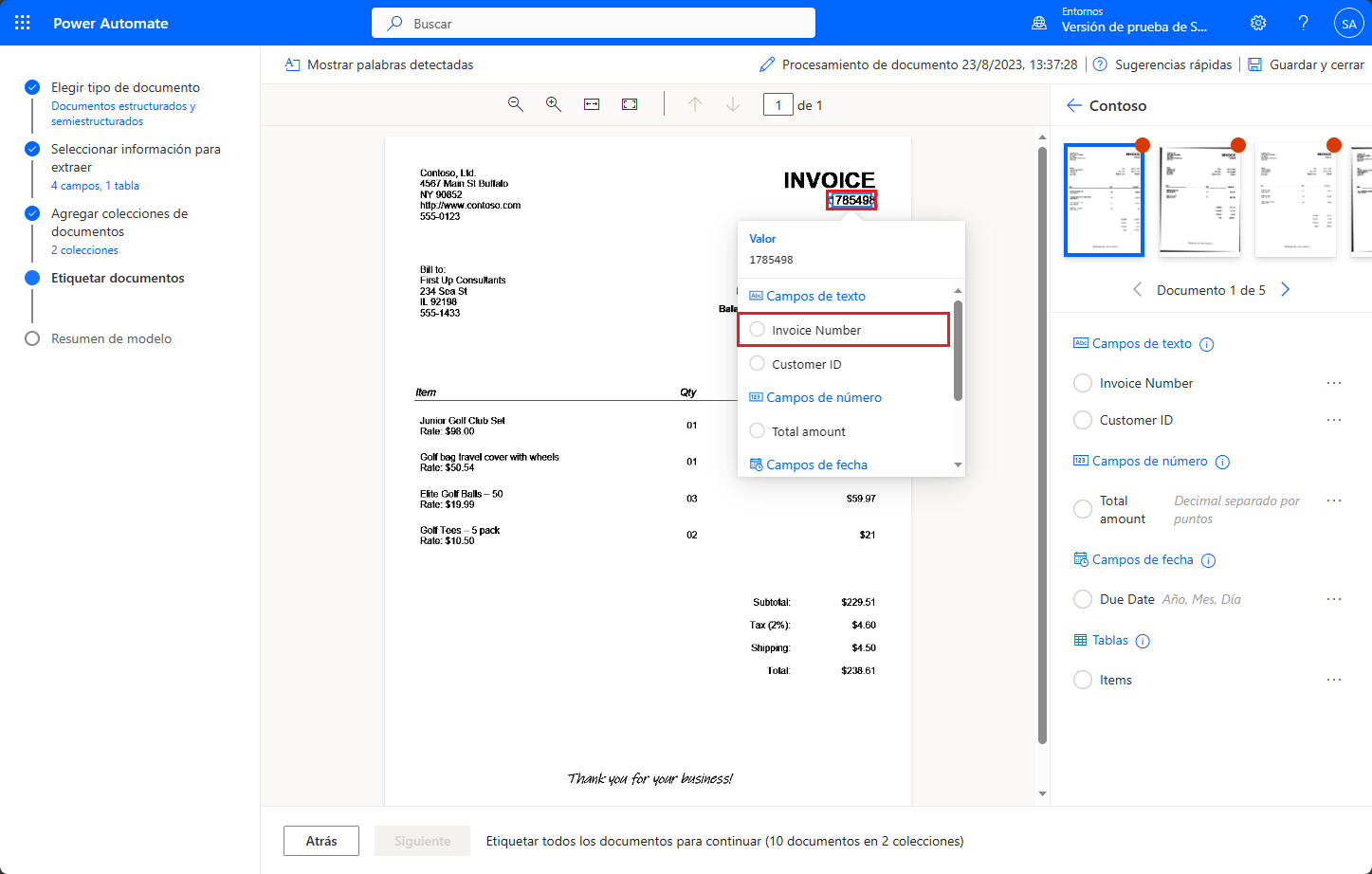Open more options for Customer ID field
The image size is (1372, 874).
click(x=1334, y=420)
